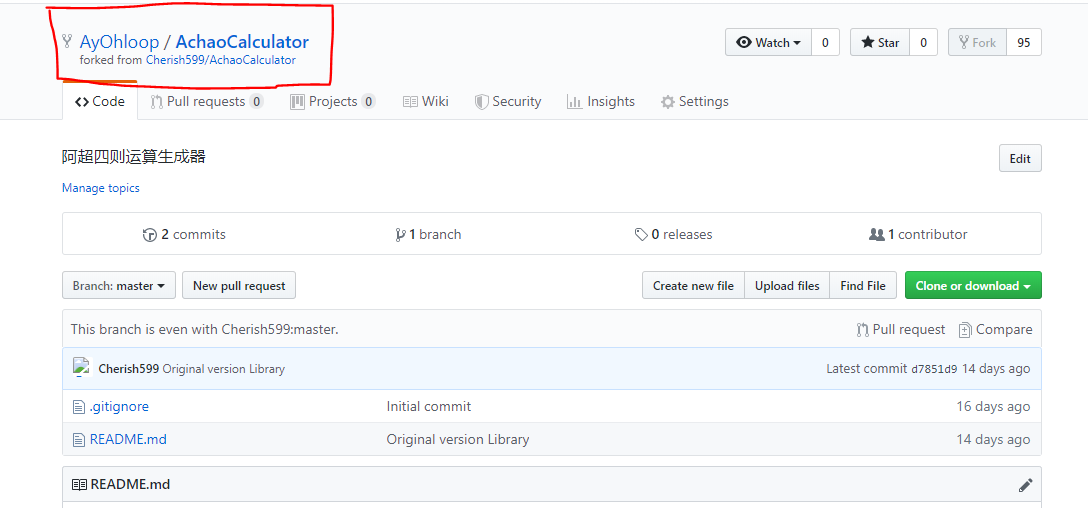
Task: Switch to the Projects tab
Action: 332,101
